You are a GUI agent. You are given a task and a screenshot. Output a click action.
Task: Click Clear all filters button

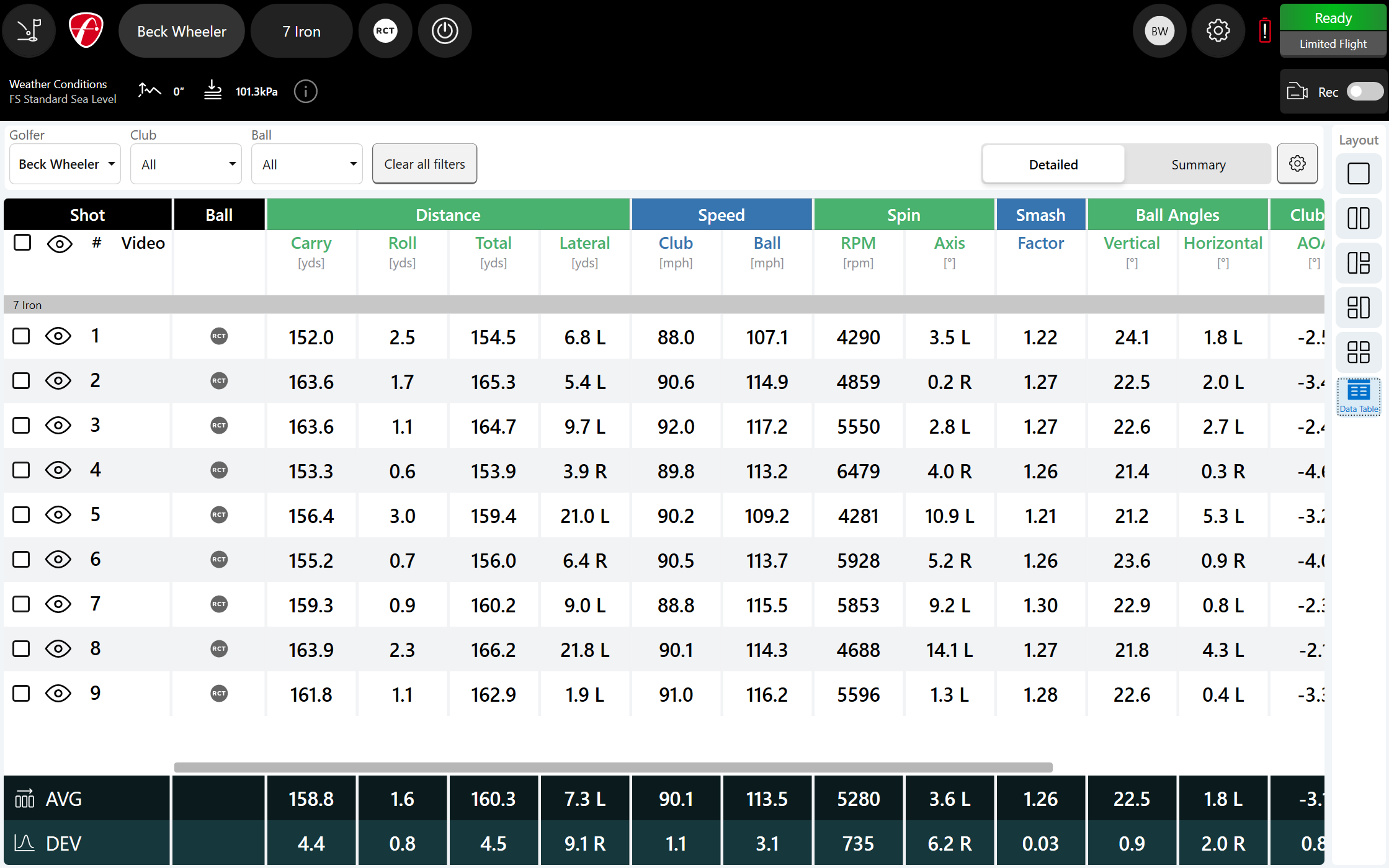point(424,164)
